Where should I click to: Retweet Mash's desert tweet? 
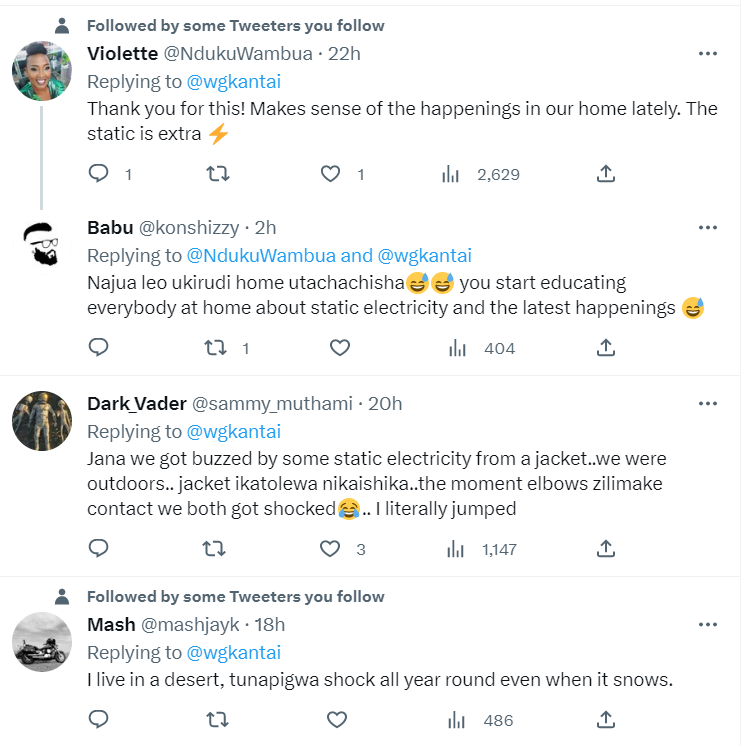(x=216, y=720)
